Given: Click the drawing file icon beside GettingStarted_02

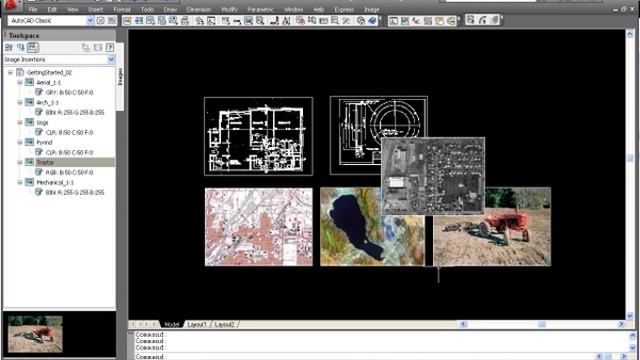Looking at the screenshot, I should click(20, 73).
